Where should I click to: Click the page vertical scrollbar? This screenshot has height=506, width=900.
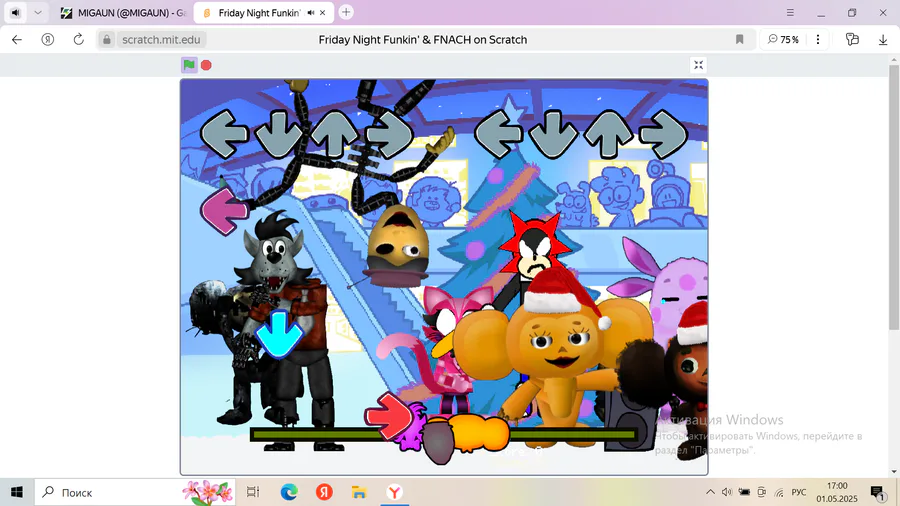(894, 198)
